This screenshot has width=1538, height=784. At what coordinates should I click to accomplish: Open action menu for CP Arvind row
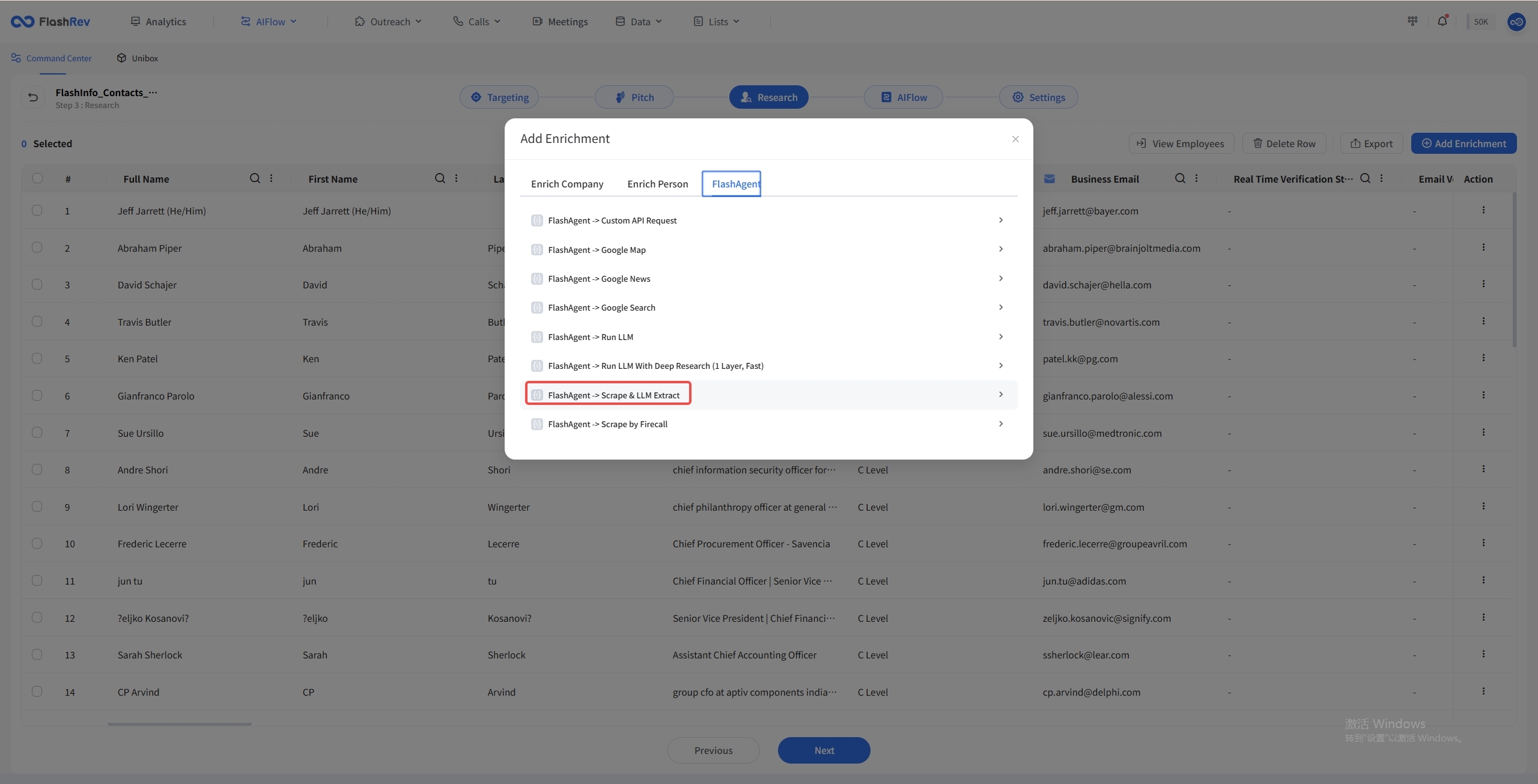point(1483,691)
